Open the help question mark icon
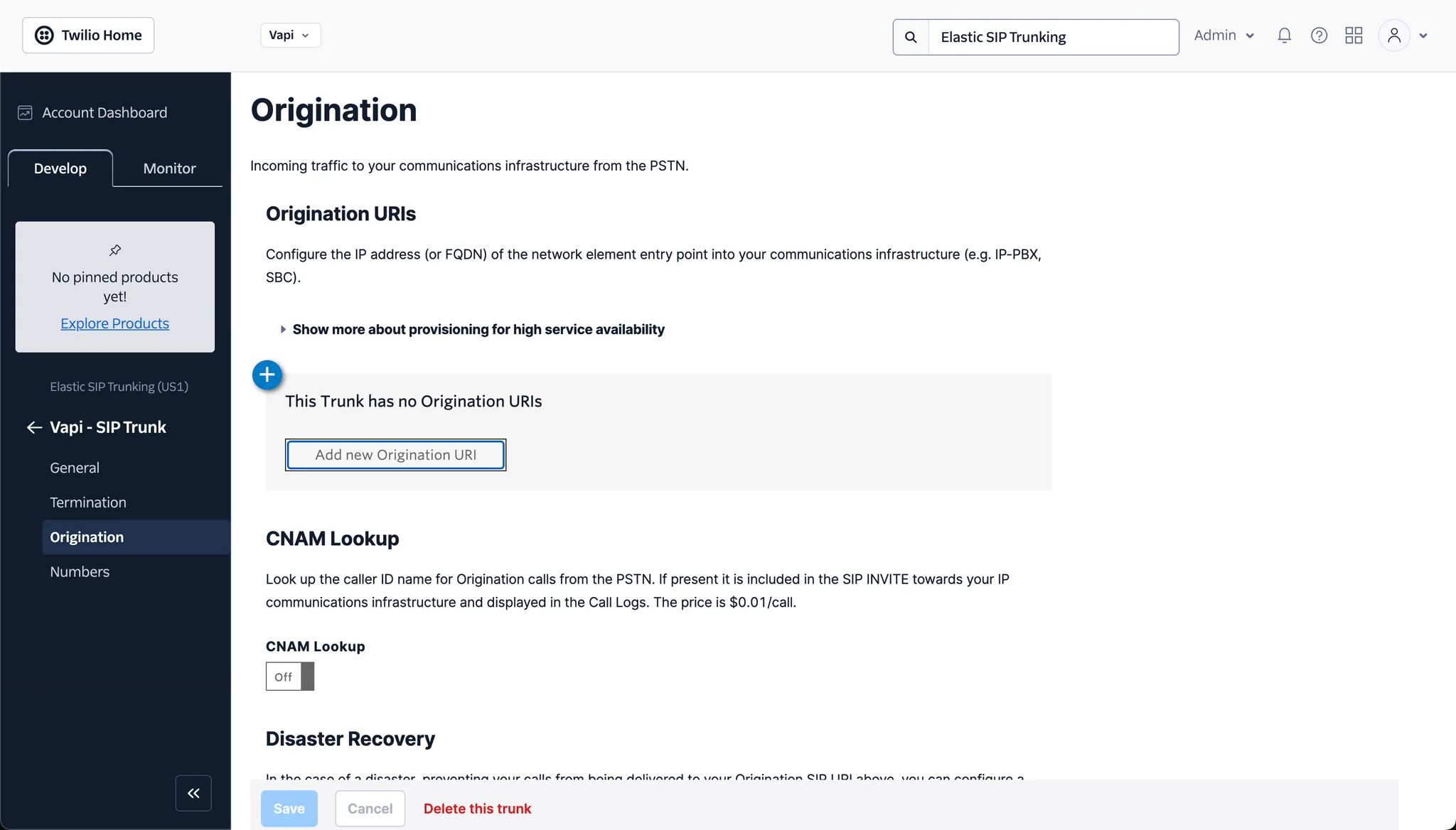This screenshot has height=830, width=1456. pyautogui.click(x=1319, y=35)
